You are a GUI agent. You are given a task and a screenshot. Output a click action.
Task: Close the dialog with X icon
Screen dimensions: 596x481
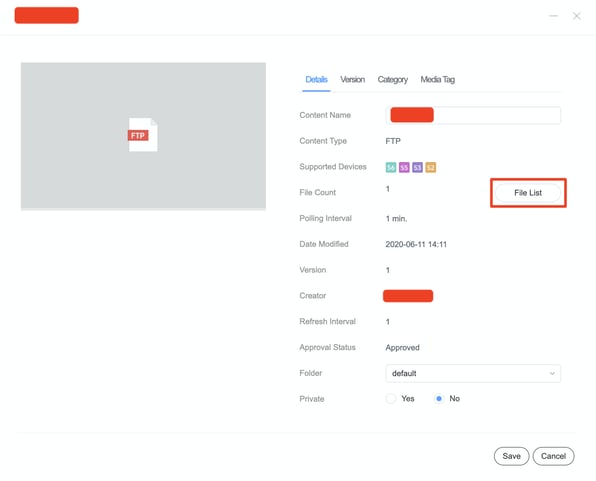coord(577,16)
